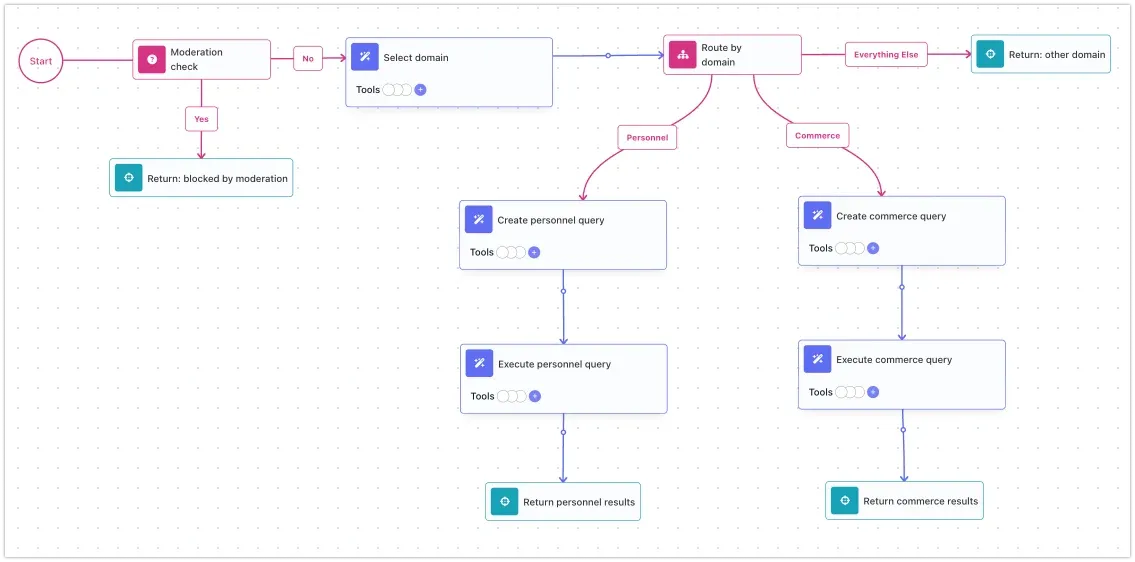Click Return: blocked by moderation target icon
Image resolution: width=1135 pixels, height=562 pixels.
click(x=129, y=177)
